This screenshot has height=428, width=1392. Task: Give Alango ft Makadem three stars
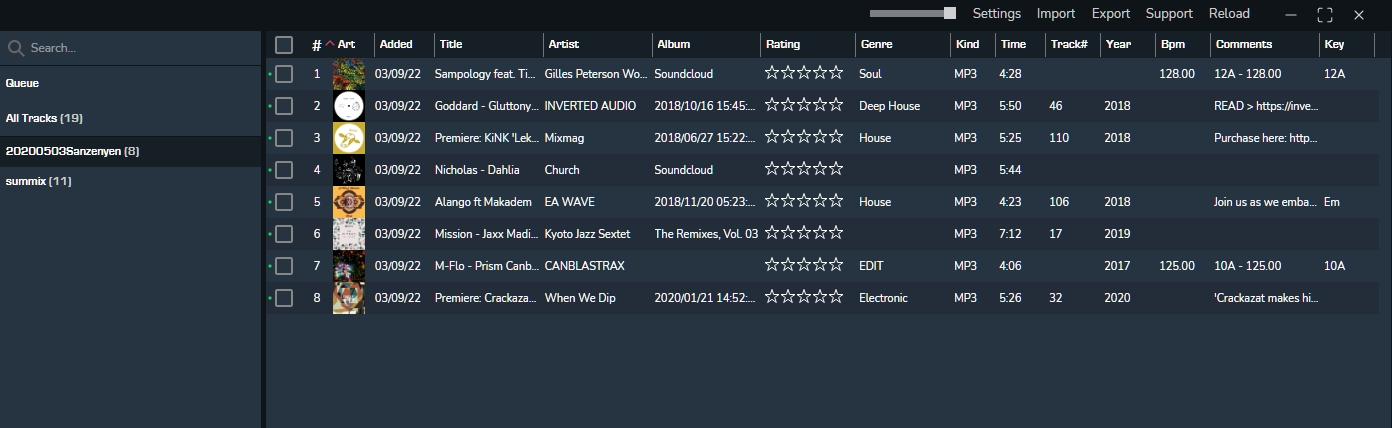804,202
